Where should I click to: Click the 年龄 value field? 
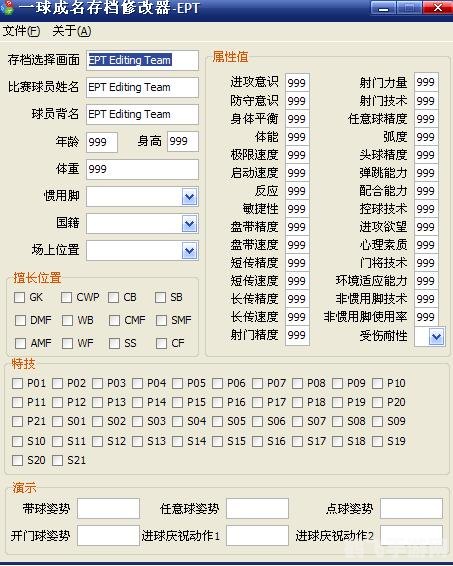pos(102,142)
